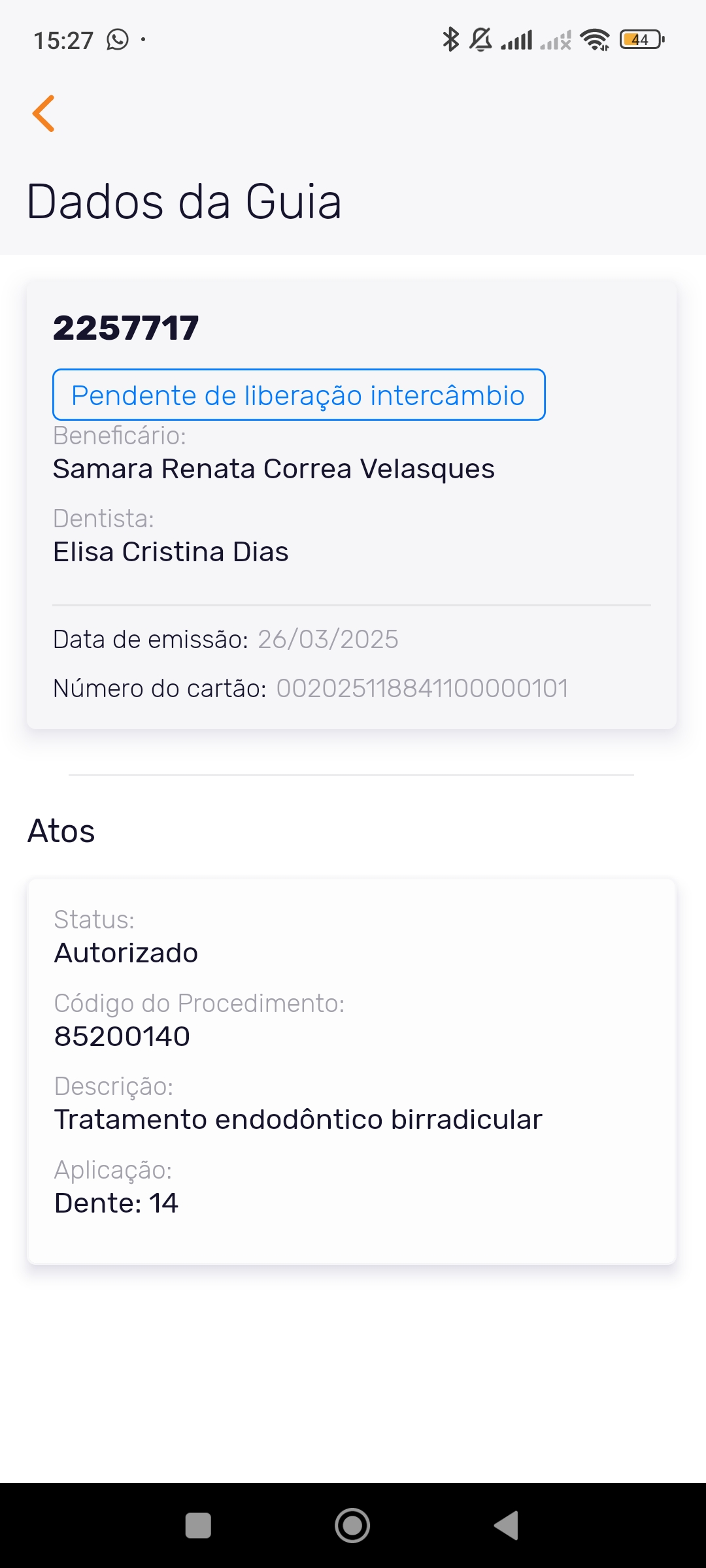The width and height of the screenshot is (706, 1568).
Task: Tap the WhatsApp notification icon
Action: 118,40
